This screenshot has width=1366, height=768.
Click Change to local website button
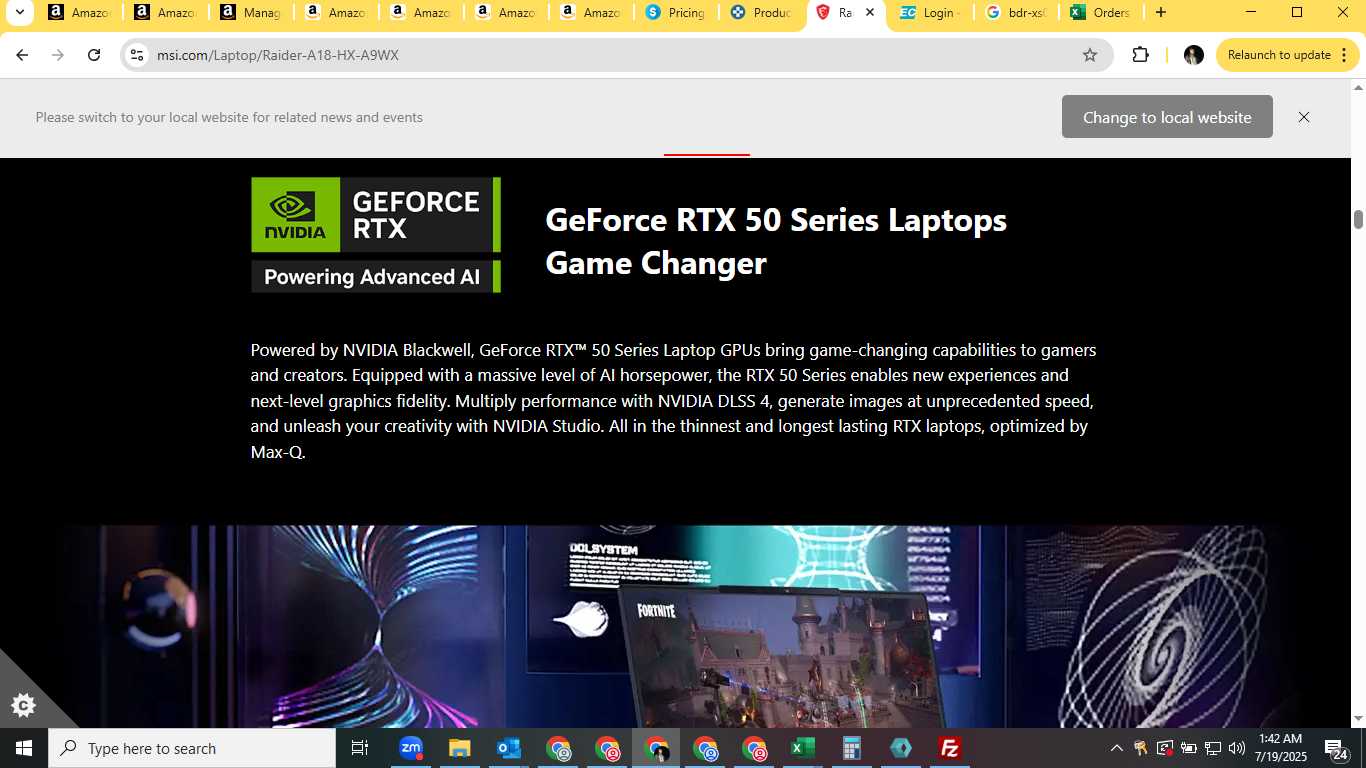coord(1167,117)
